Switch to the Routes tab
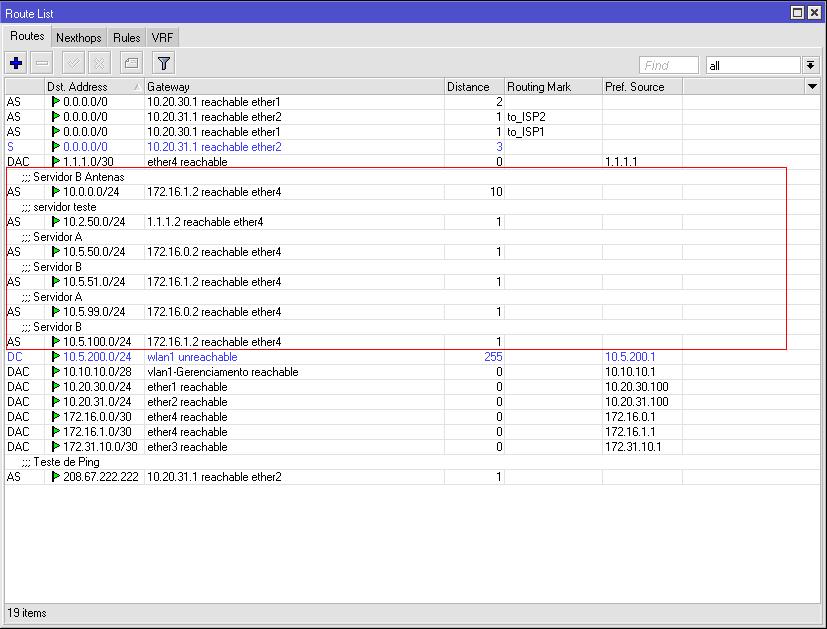The height and width of the screenshot is (629, 827). (x=27, y=36)
